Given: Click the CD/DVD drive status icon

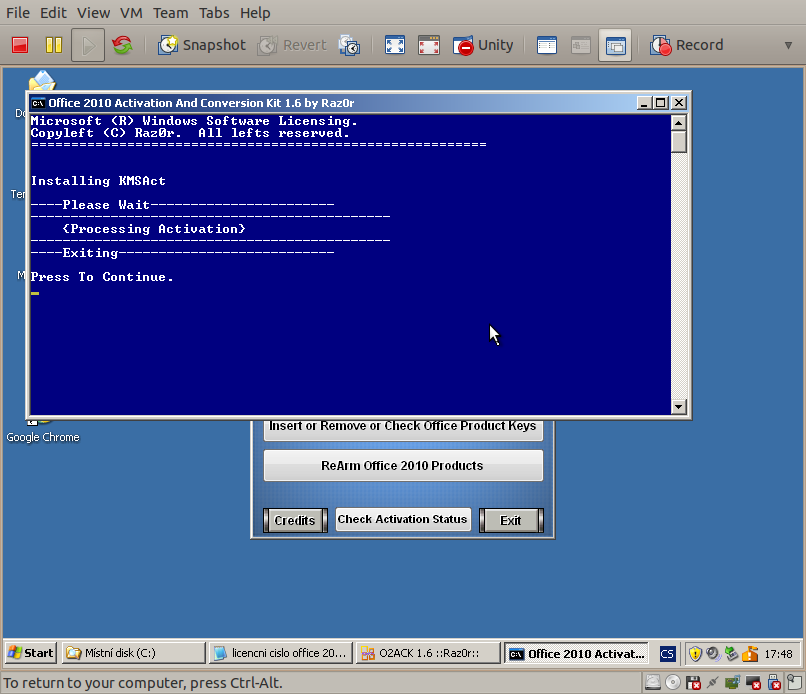Looking at the screenshot, I should (673, 683).
